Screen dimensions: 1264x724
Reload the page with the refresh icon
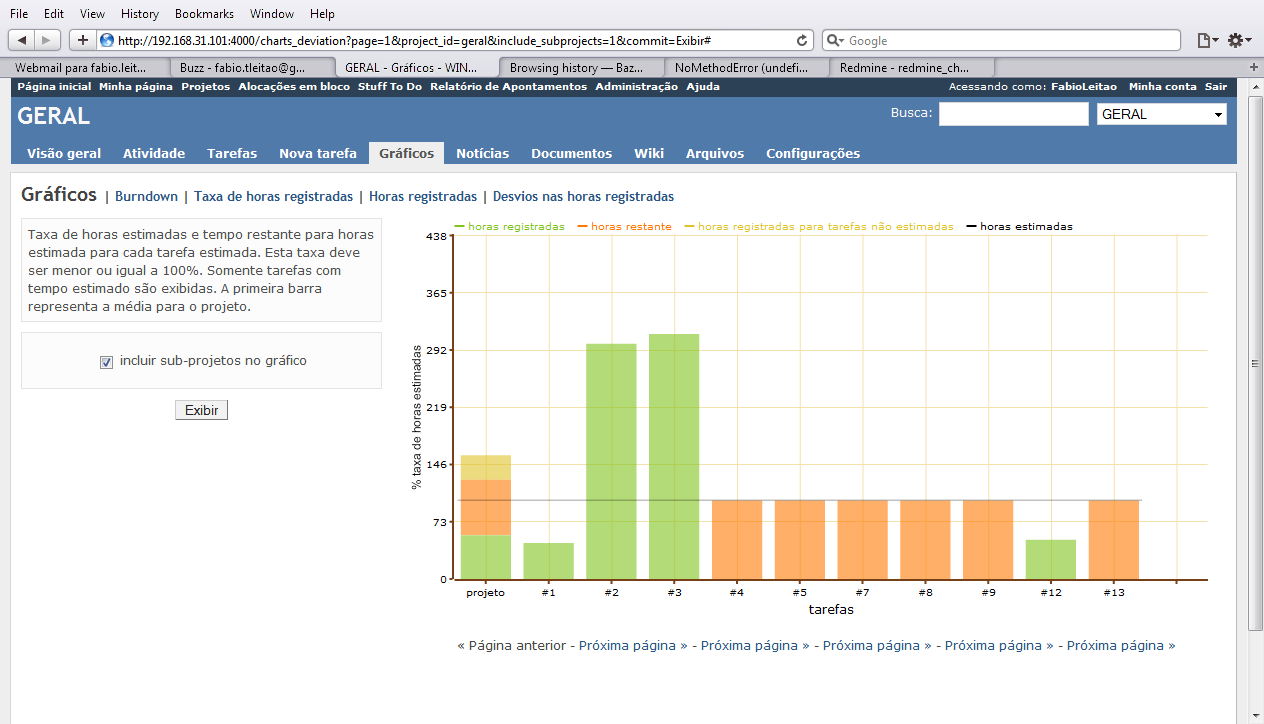(x=802, y=40)
